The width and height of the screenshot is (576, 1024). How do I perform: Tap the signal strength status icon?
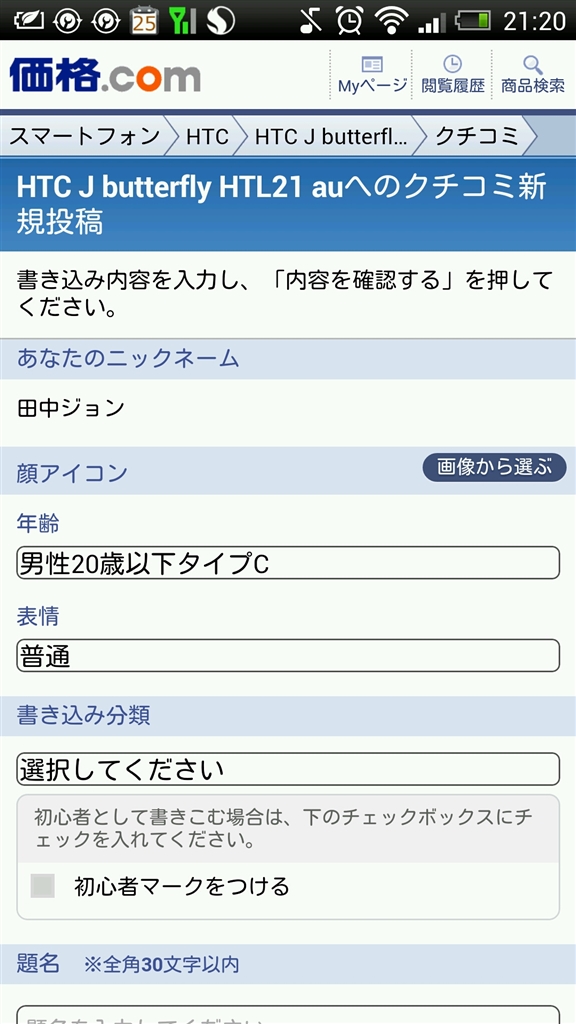coord(432,22)
